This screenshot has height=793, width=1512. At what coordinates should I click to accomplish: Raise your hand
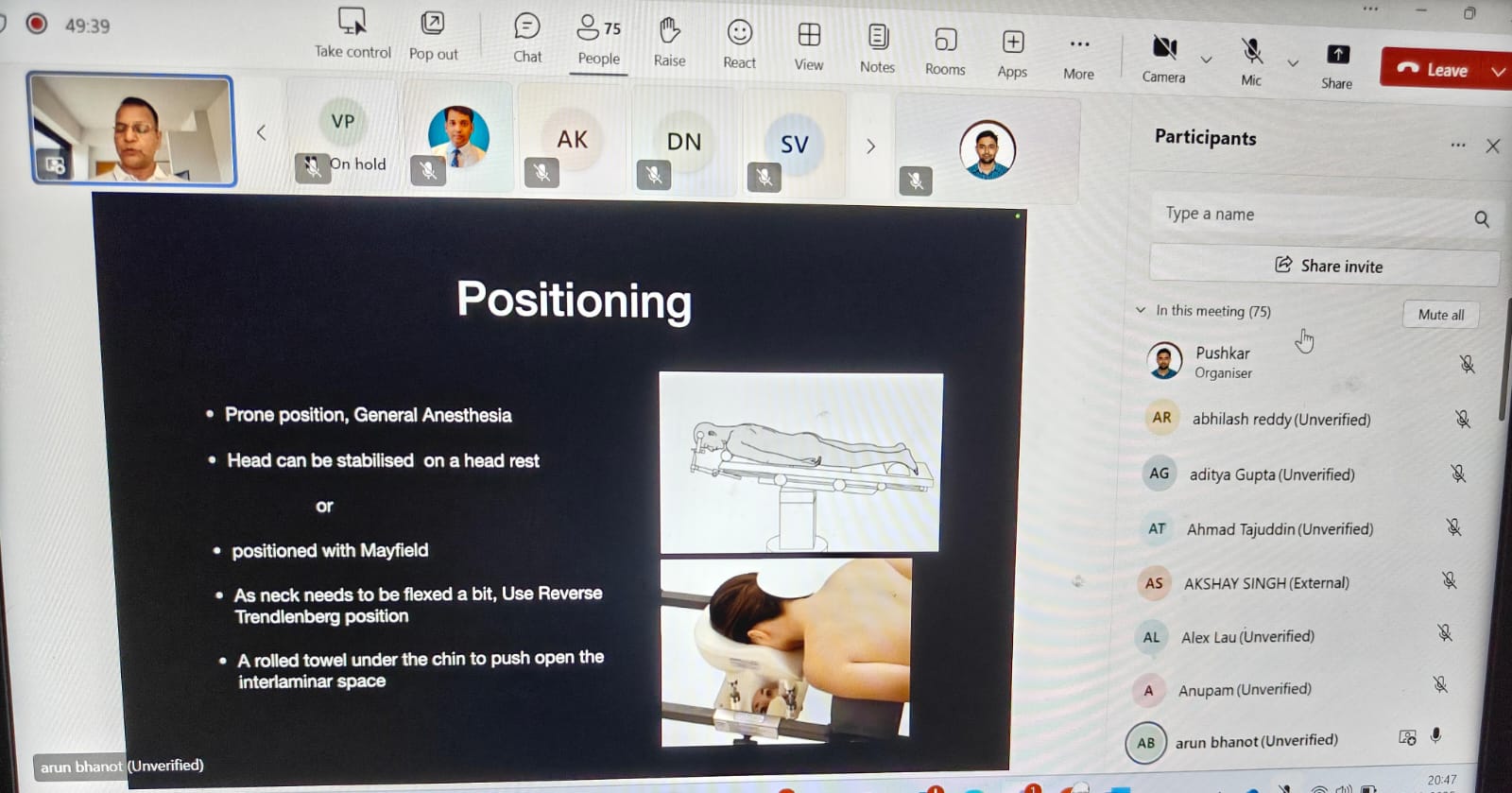[669, 42]
